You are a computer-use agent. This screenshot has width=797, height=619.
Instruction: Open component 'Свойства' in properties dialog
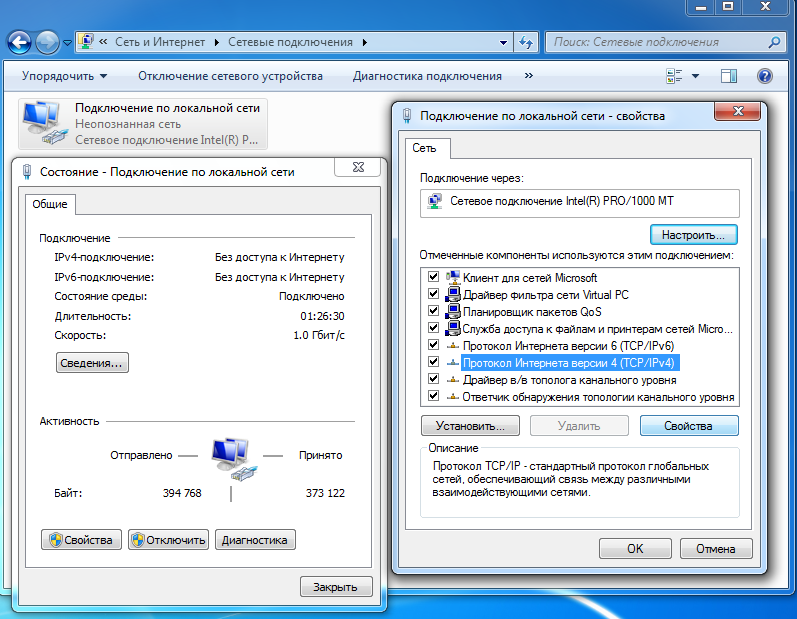click(x=689, y=426)
